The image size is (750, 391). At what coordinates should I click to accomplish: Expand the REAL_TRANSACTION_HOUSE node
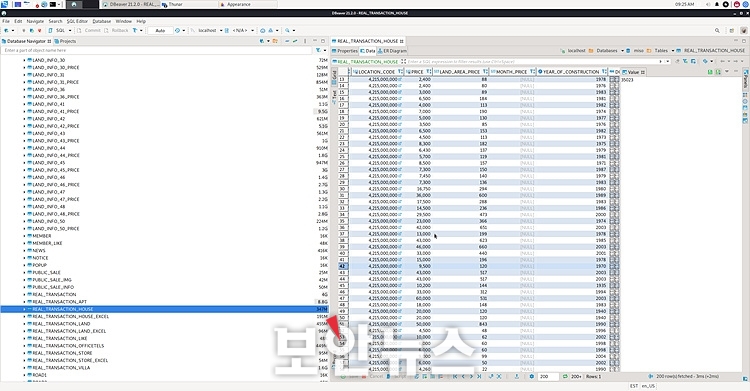coord(24,309)
